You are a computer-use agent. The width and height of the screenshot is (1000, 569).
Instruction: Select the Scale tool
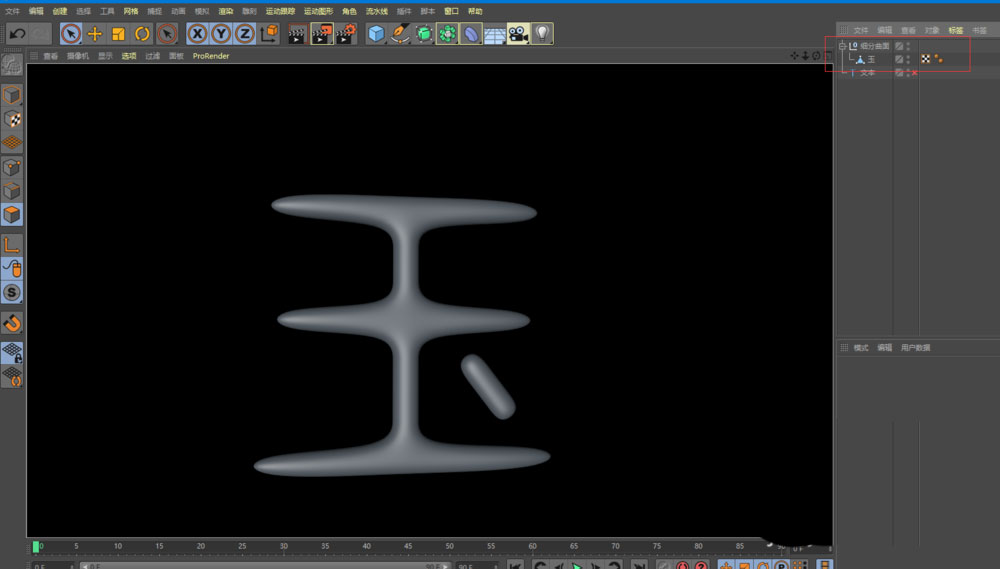119,34
